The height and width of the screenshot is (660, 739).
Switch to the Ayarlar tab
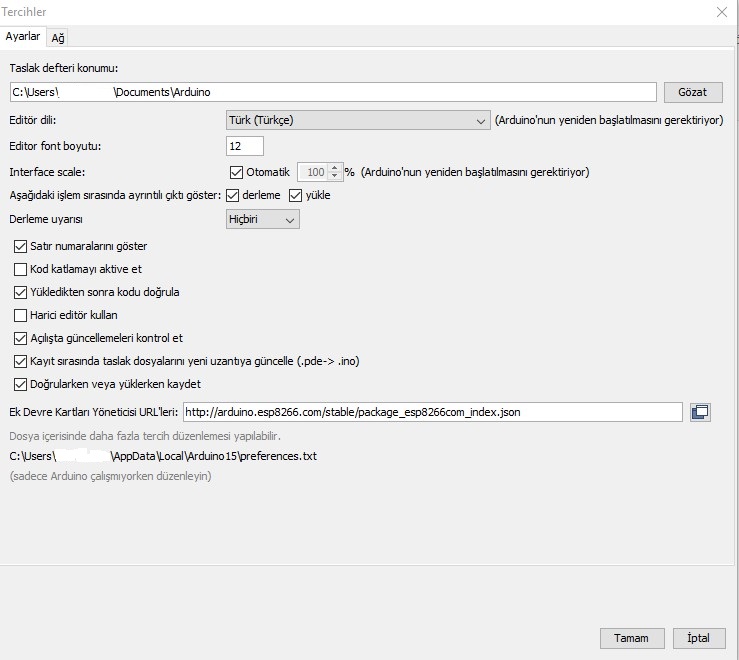click(23, 36)
